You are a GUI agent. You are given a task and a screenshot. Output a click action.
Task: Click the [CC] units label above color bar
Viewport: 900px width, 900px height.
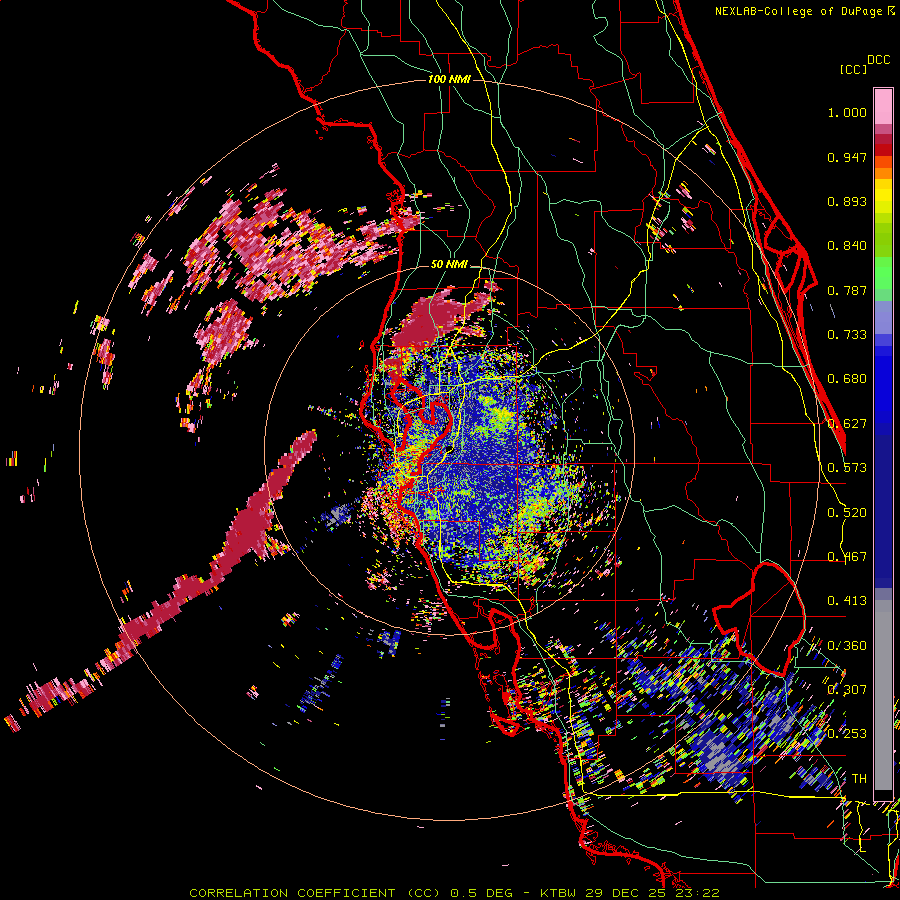(853, 69)
